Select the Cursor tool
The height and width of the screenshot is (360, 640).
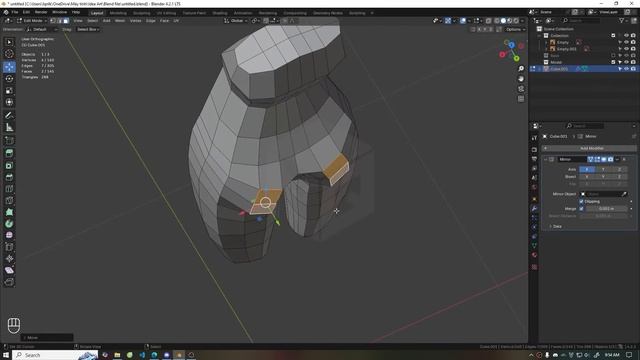(9, 54)
